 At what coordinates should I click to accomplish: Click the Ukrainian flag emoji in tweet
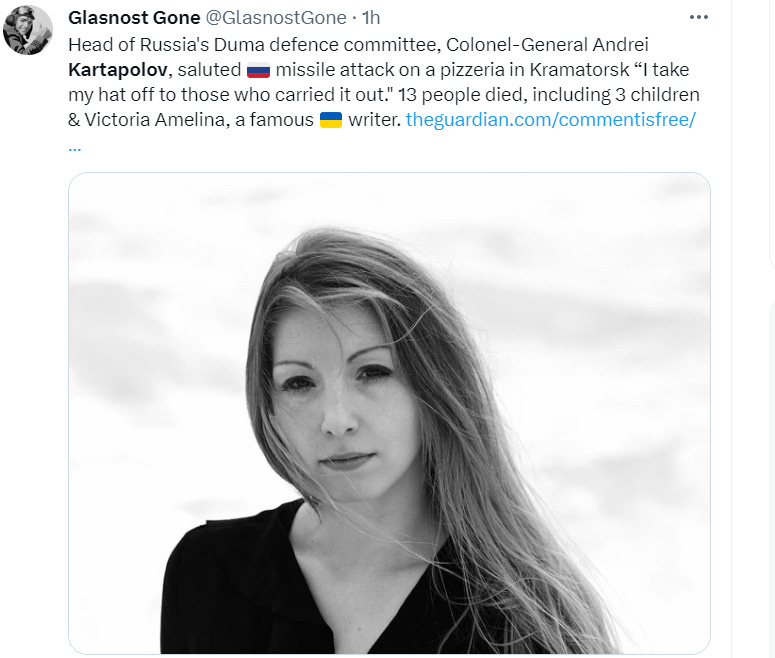click(331, 120)
